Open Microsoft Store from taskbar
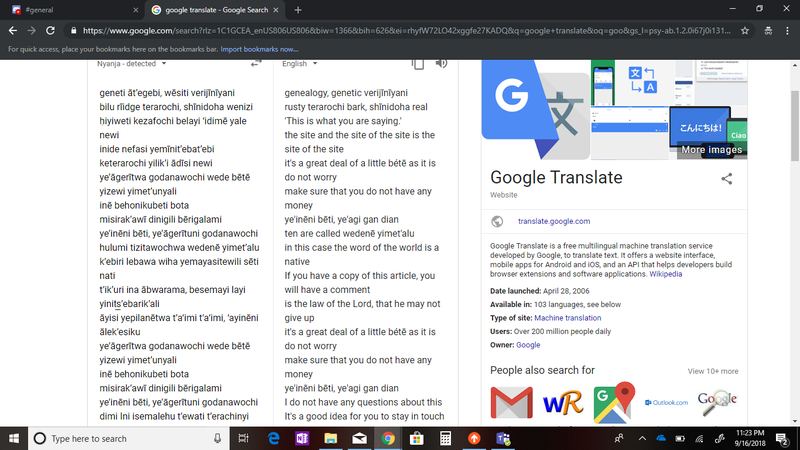This screenshot has width=800, height=450. coord(416,438)
